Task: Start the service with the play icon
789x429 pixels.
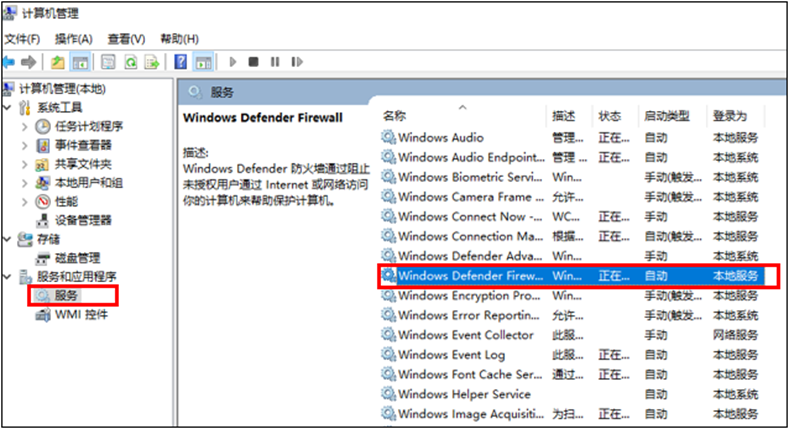Action: (233, 62)
